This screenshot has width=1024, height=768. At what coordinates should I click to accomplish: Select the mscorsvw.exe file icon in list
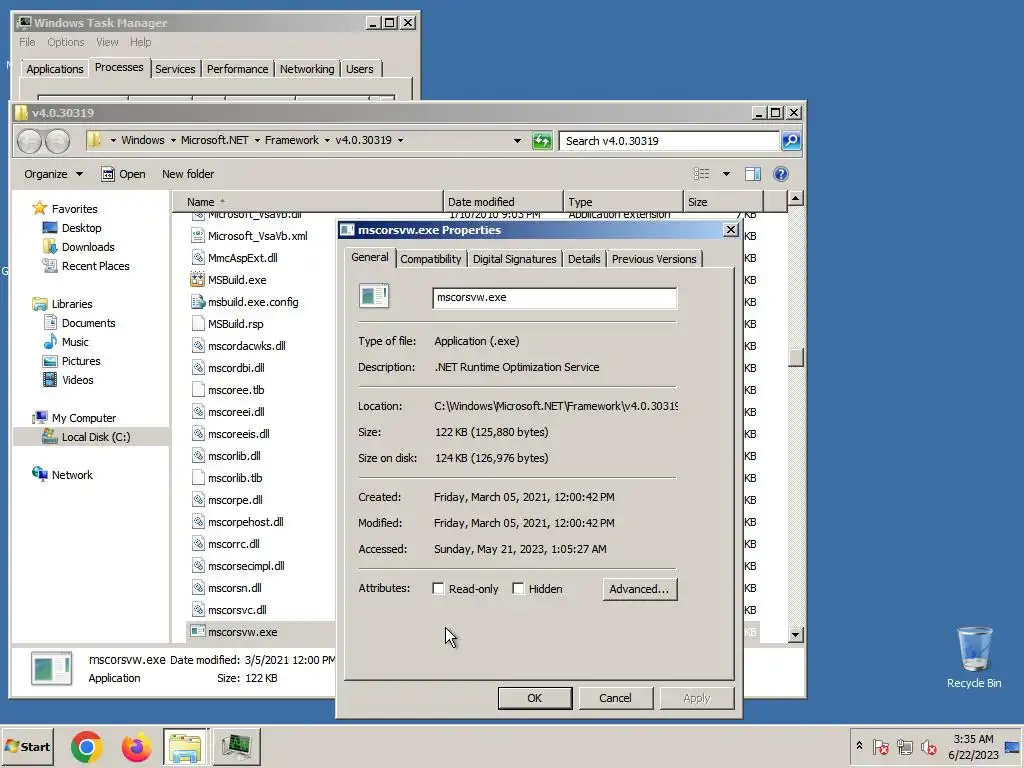click(x=197, y=632)
